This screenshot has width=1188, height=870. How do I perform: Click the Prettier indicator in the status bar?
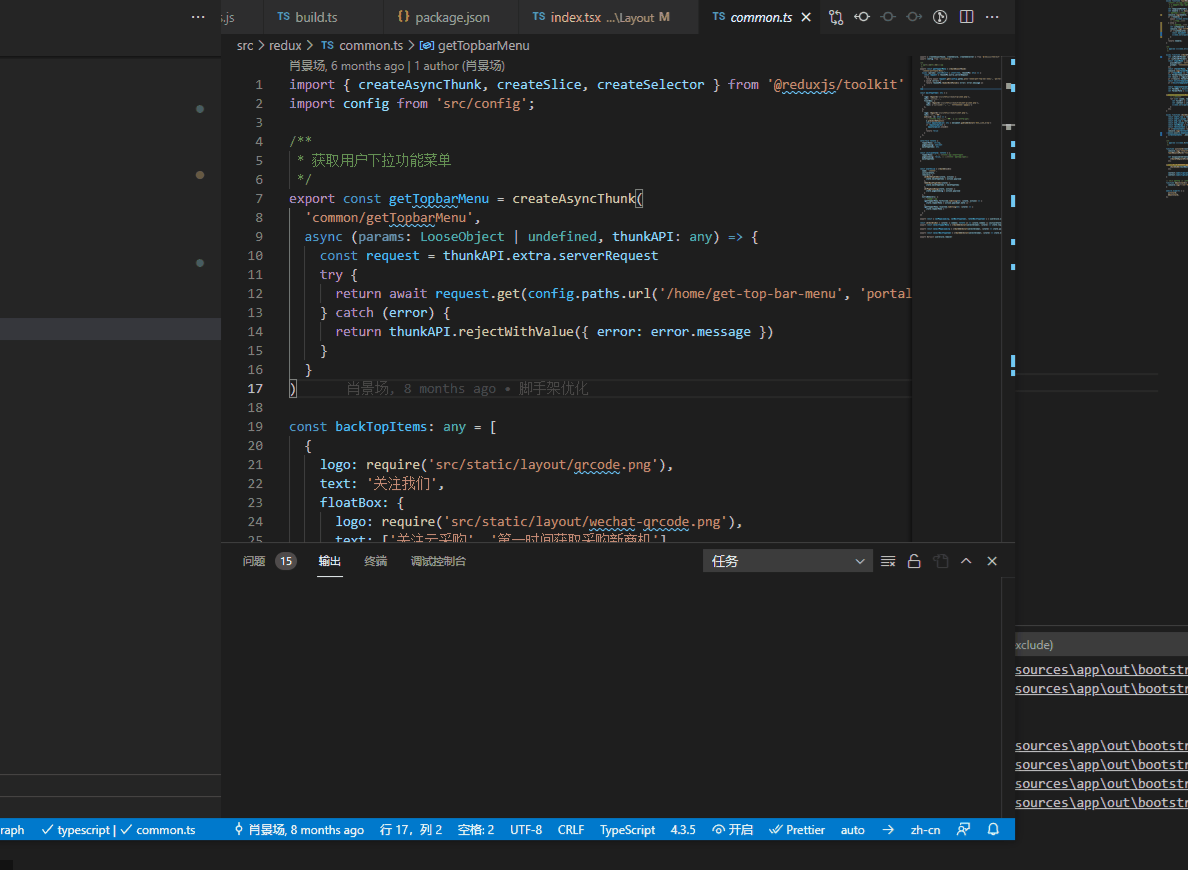point(797,829)
